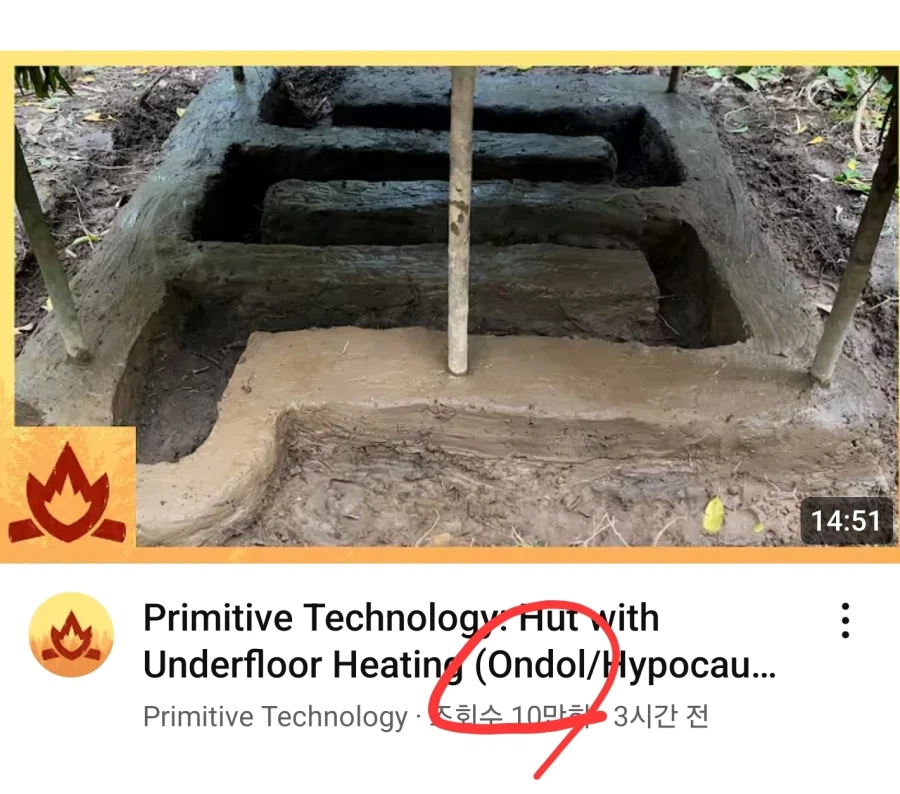Open the three-dot video options menu
Screen dimensions: 900x794
844,621
